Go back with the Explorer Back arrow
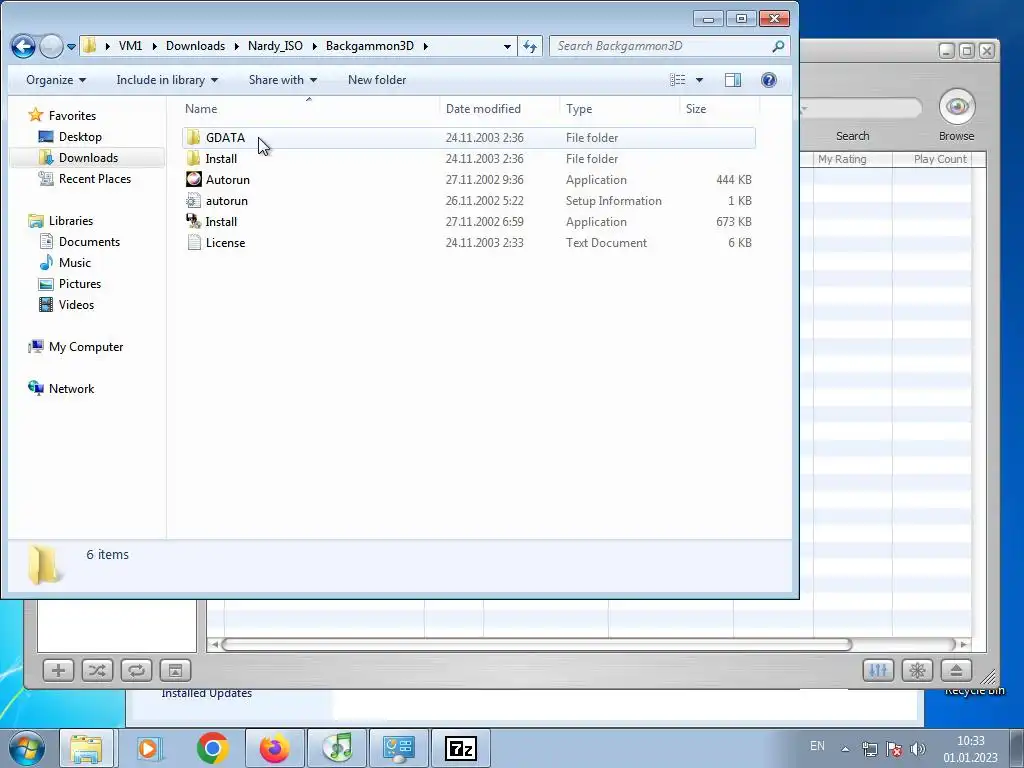Screen dimensions: 1024x768 [x=24, y=46]
